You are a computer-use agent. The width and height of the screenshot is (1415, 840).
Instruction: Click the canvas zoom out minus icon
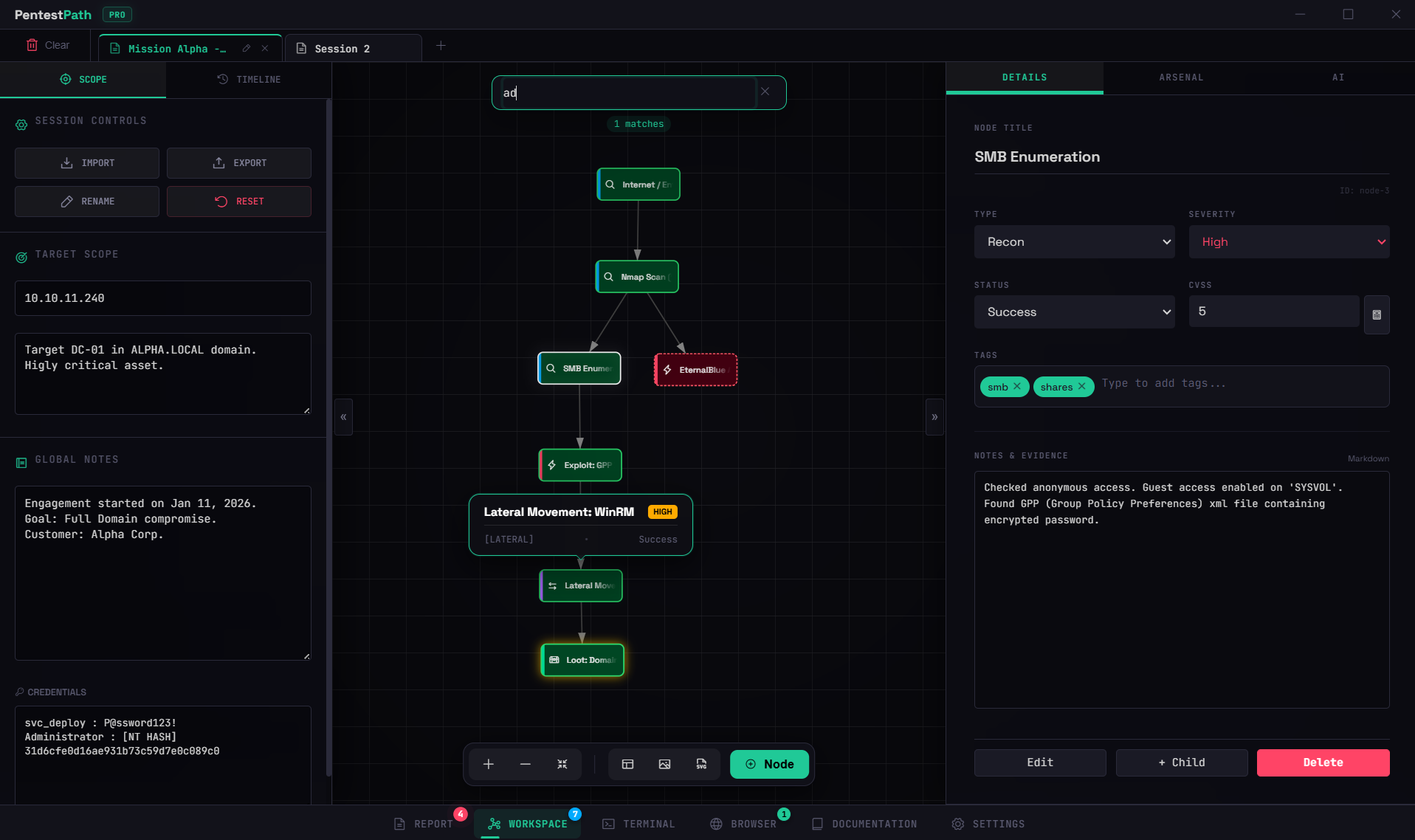tap(526, 764)
